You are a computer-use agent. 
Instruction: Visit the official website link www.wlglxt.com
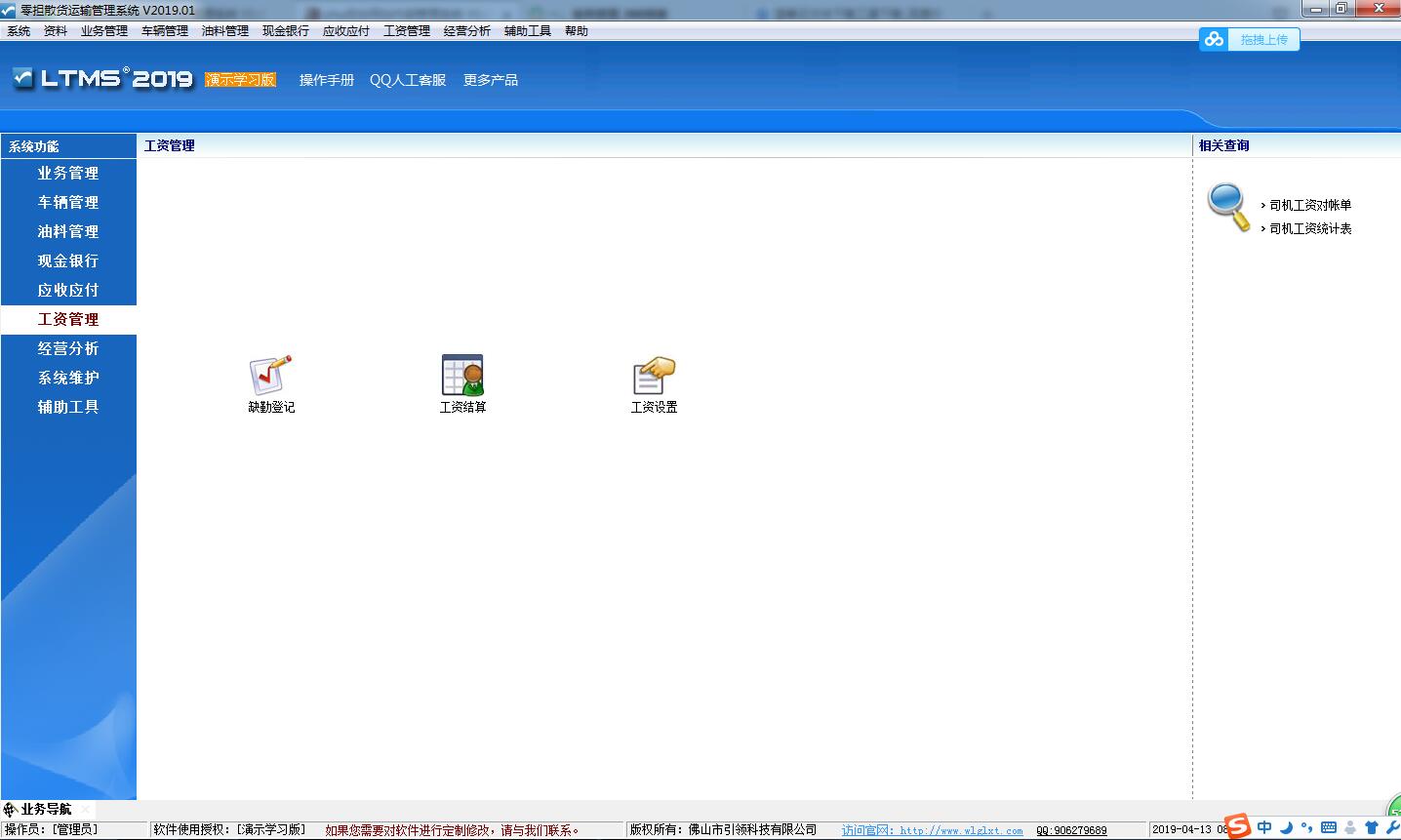[x=933, y=830]
